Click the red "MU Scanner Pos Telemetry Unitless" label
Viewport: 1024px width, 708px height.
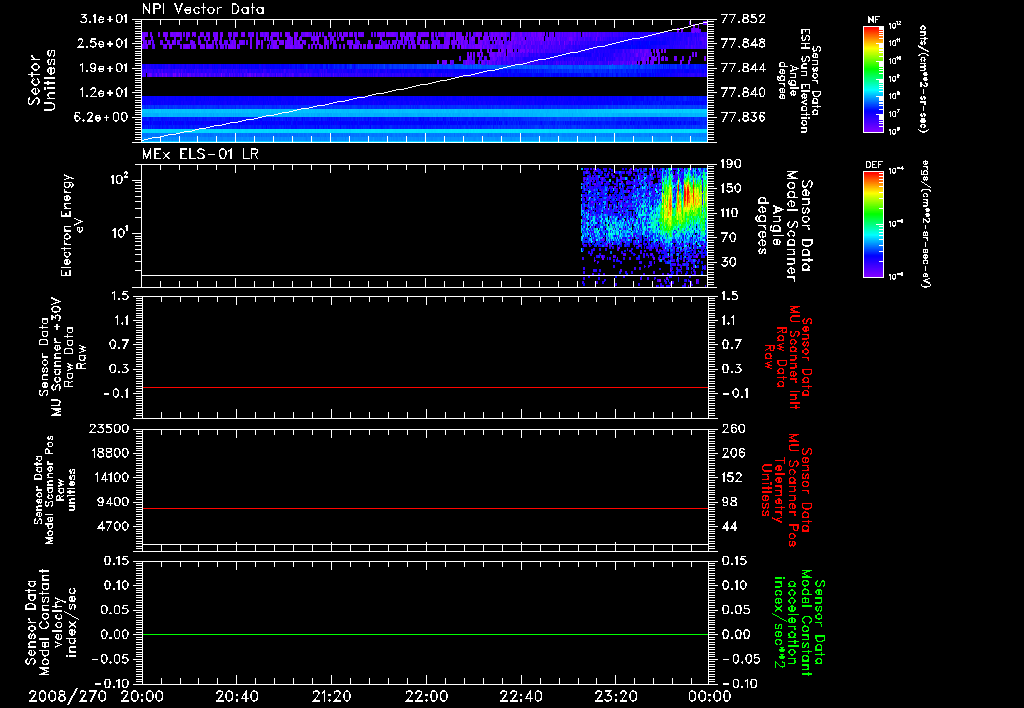[787, 490]
